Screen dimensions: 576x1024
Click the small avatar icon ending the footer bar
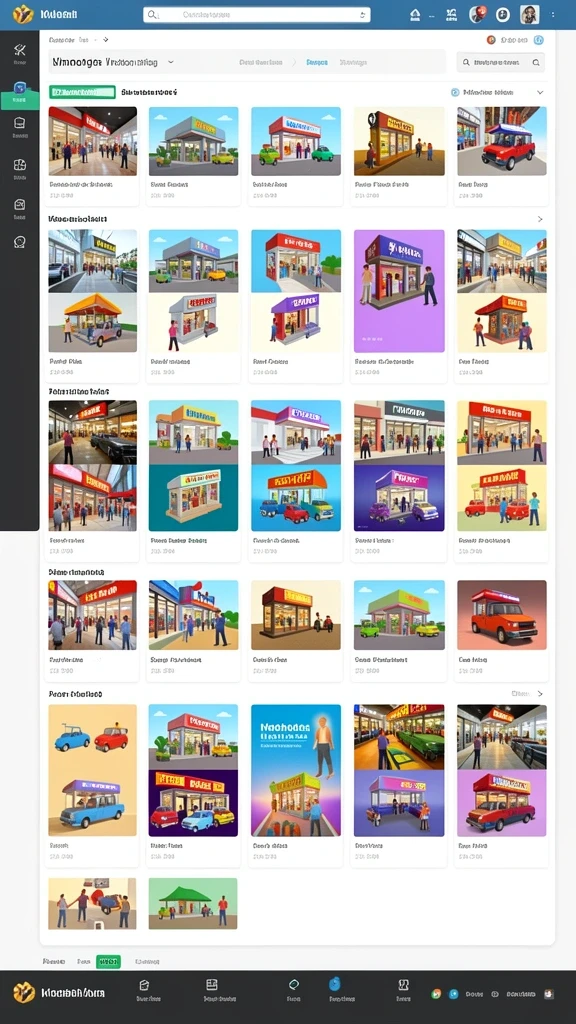click(x=549, y=994)
